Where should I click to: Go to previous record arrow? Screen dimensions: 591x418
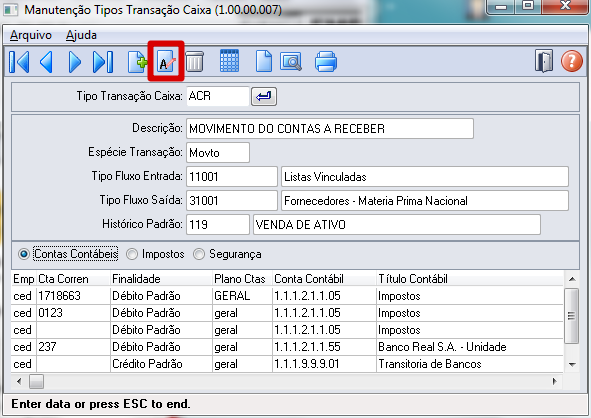(x=46, y=61)
